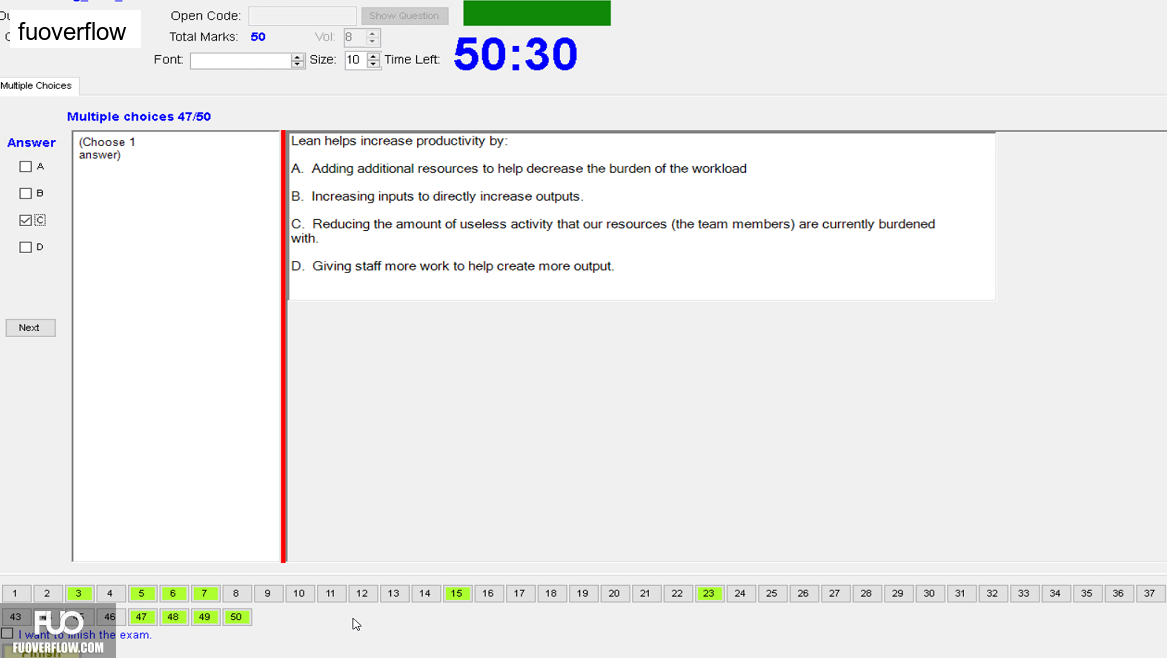Check answer option D checkbox
1167x658 pixels.
[x=25, y=247]
